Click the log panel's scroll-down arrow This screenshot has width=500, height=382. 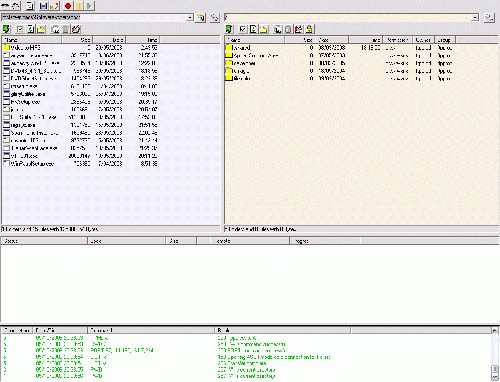[495, 376]
